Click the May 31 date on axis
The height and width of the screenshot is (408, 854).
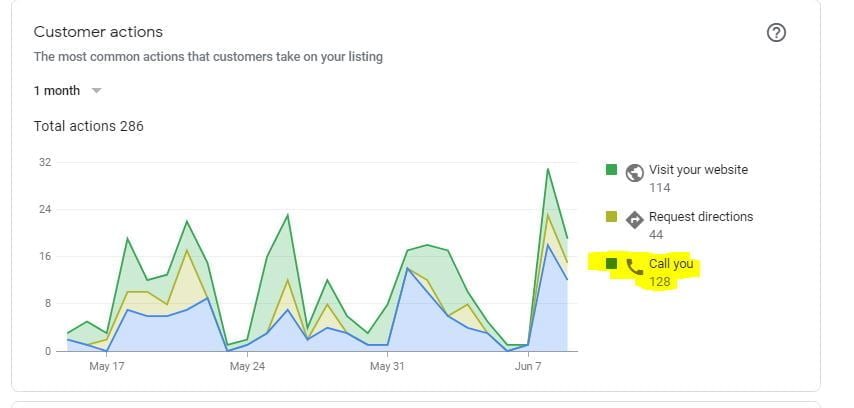pos(386,366)
